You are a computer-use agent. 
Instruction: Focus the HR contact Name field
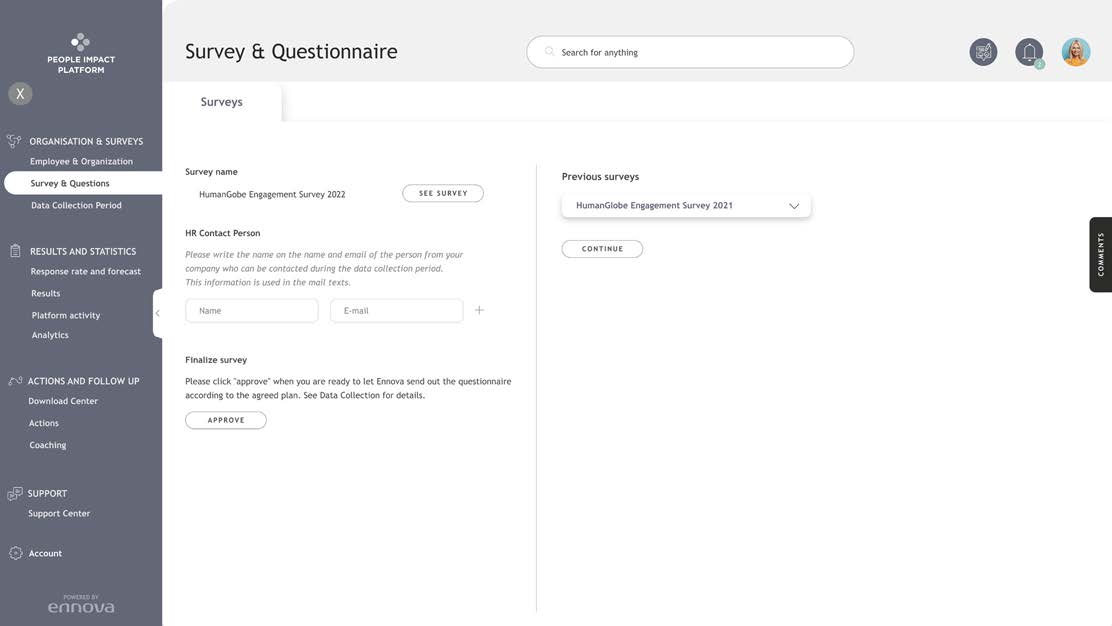[x=252, y=311]
